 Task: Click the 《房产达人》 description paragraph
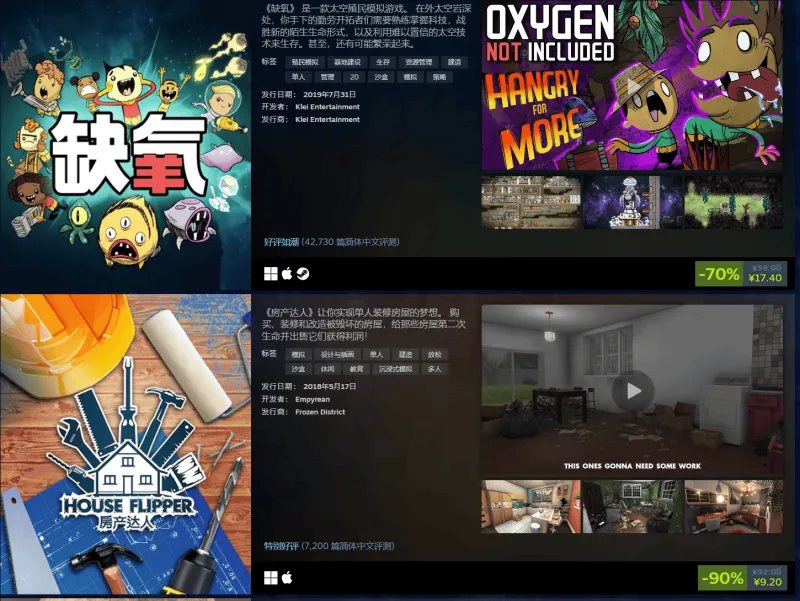point(363,324)
